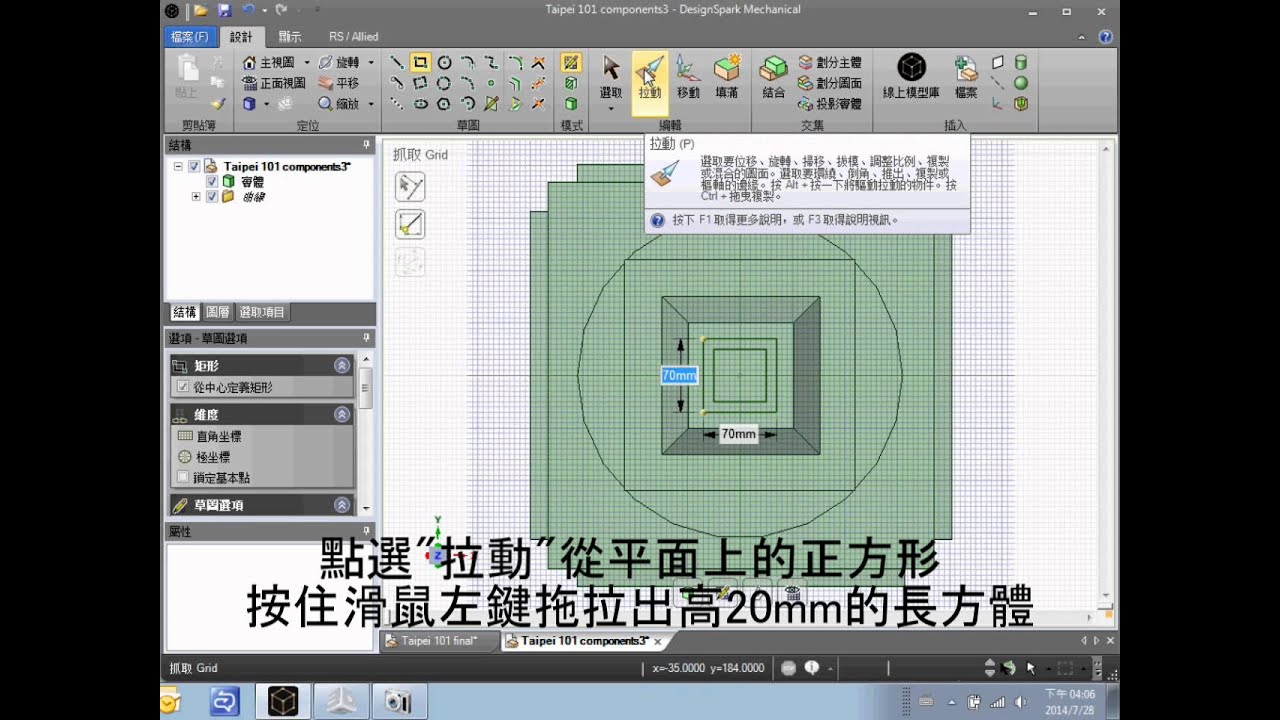1280x720 pixels.
Task: Switch to the 顯示 ribbon tab
Action: (x=290, y=37)
